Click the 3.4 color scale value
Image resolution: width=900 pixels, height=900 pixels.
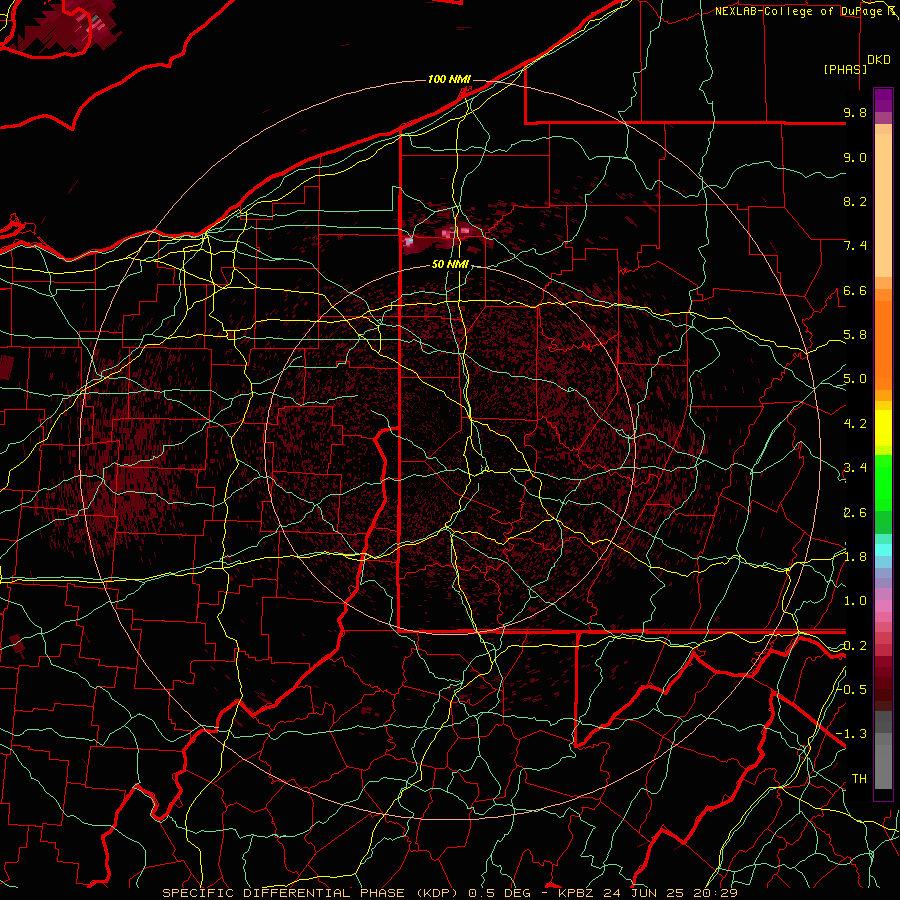click(x=855, y=468)
